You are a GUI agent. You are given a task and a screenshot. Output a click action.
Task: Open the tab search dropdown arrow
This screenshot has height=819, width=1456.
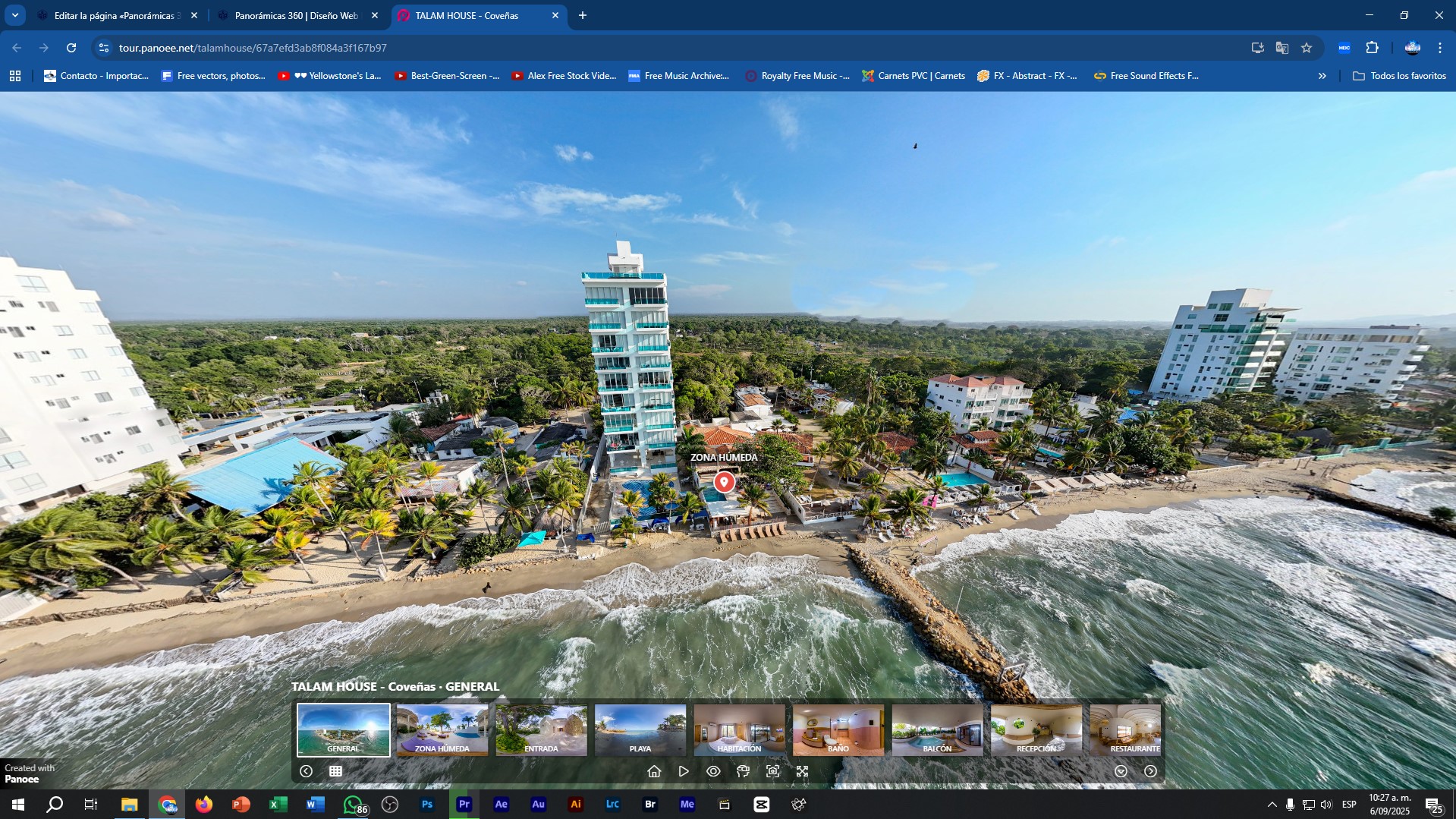[14, 15]
